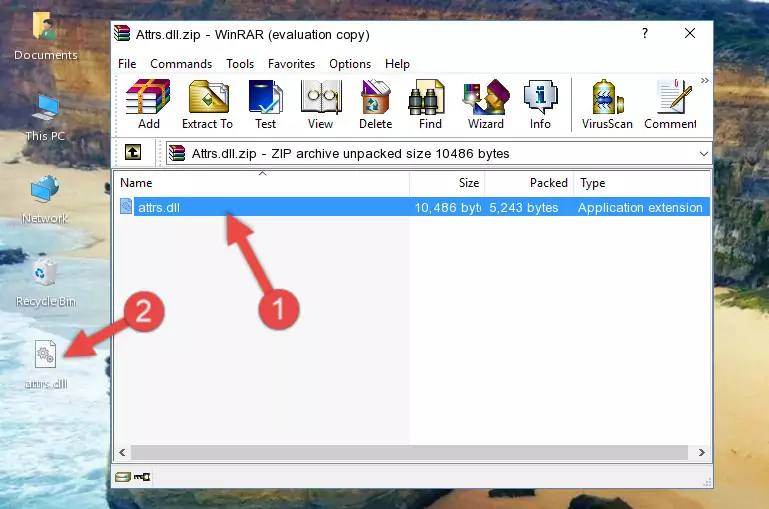769x509 pixels.
Task: Select the Recycle Bin desktop icon
Action: tap(45, 283)
